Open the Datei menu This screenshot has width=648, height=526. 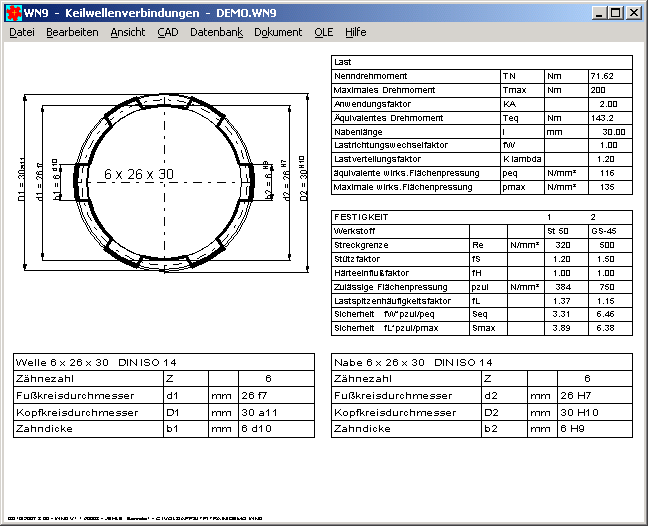[x=22, y=32]
